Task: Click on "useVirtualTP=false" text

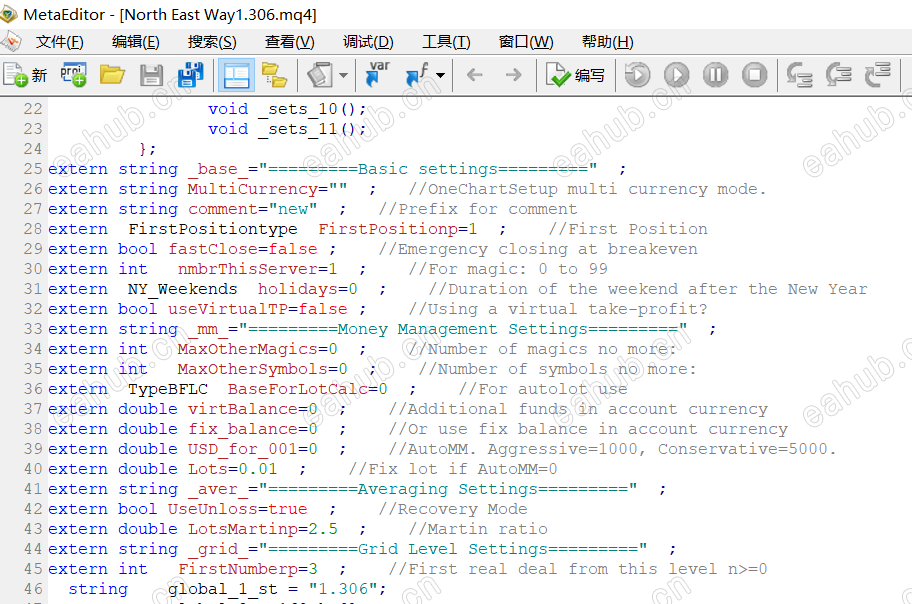Action: click(x=258, y=309)
